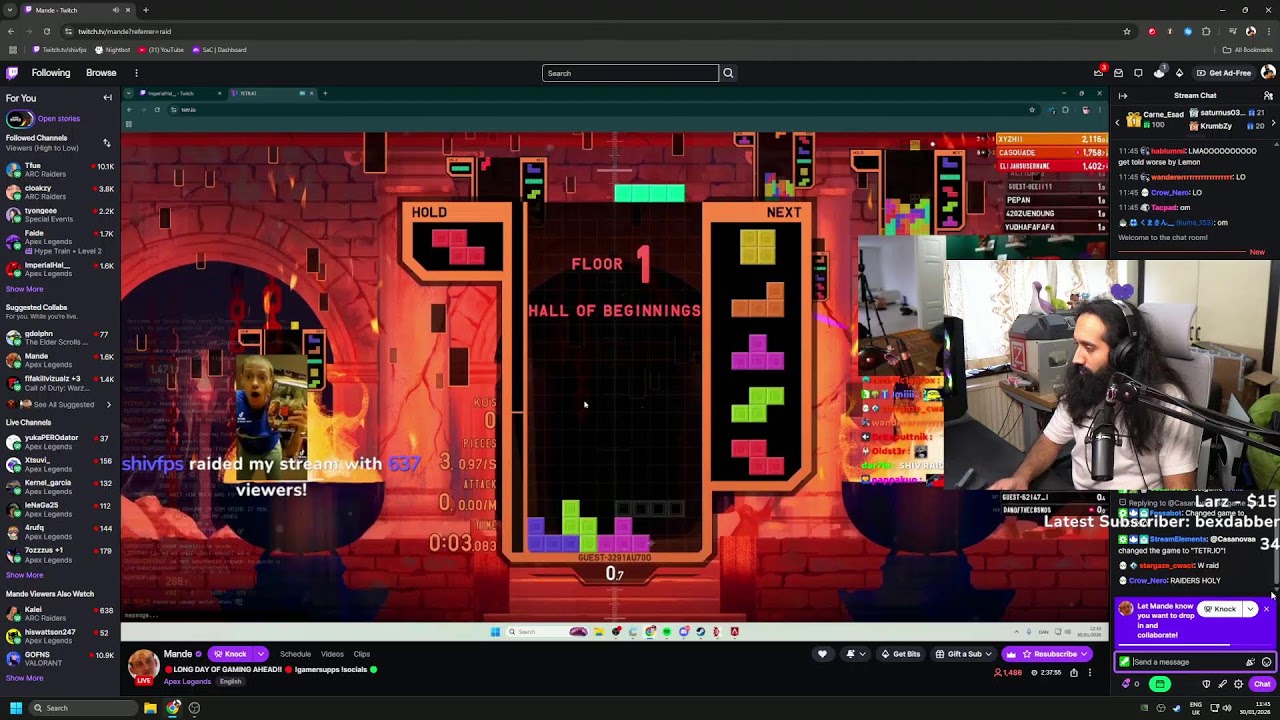Open the top nav more menu

click(136, 73)
